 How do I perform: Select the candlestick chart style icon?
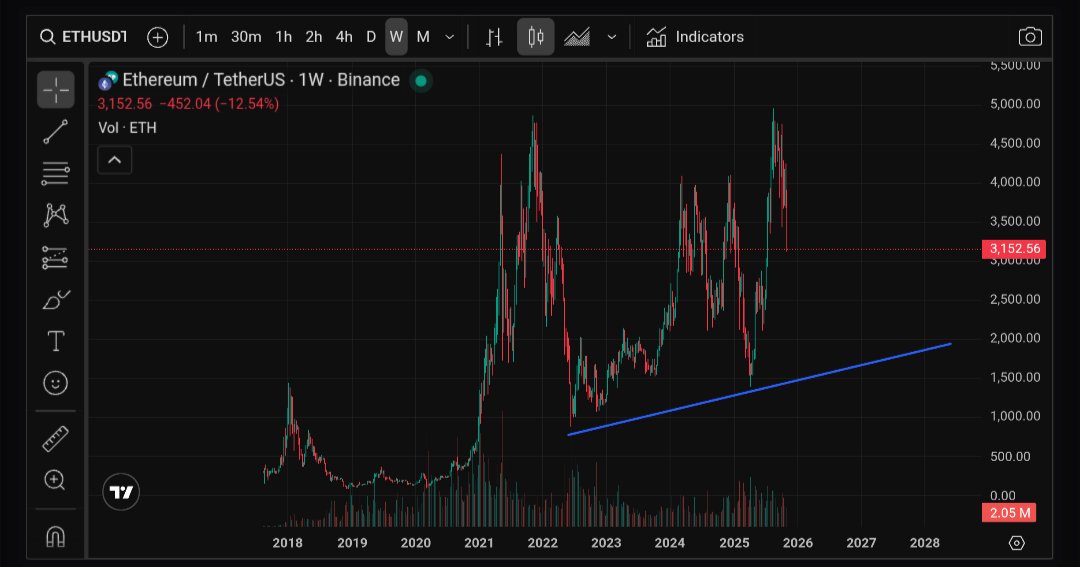[x=536, y=37]
